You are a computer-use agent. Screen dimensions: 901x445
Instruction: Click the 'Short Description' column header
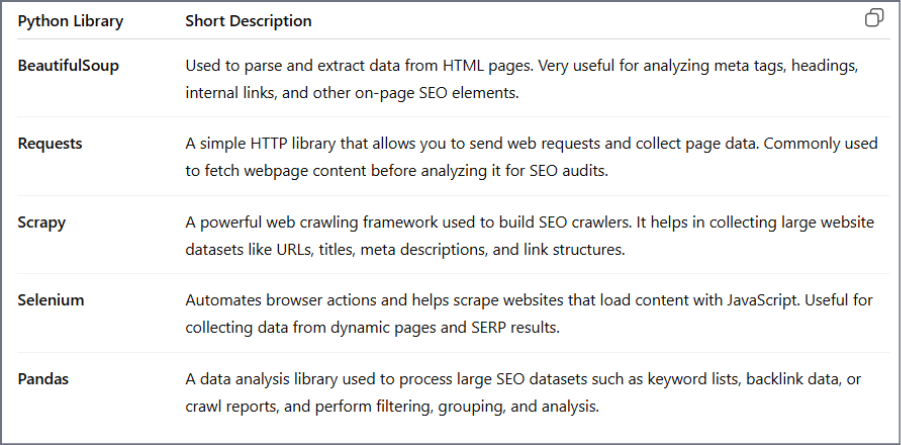click(248, 21)
